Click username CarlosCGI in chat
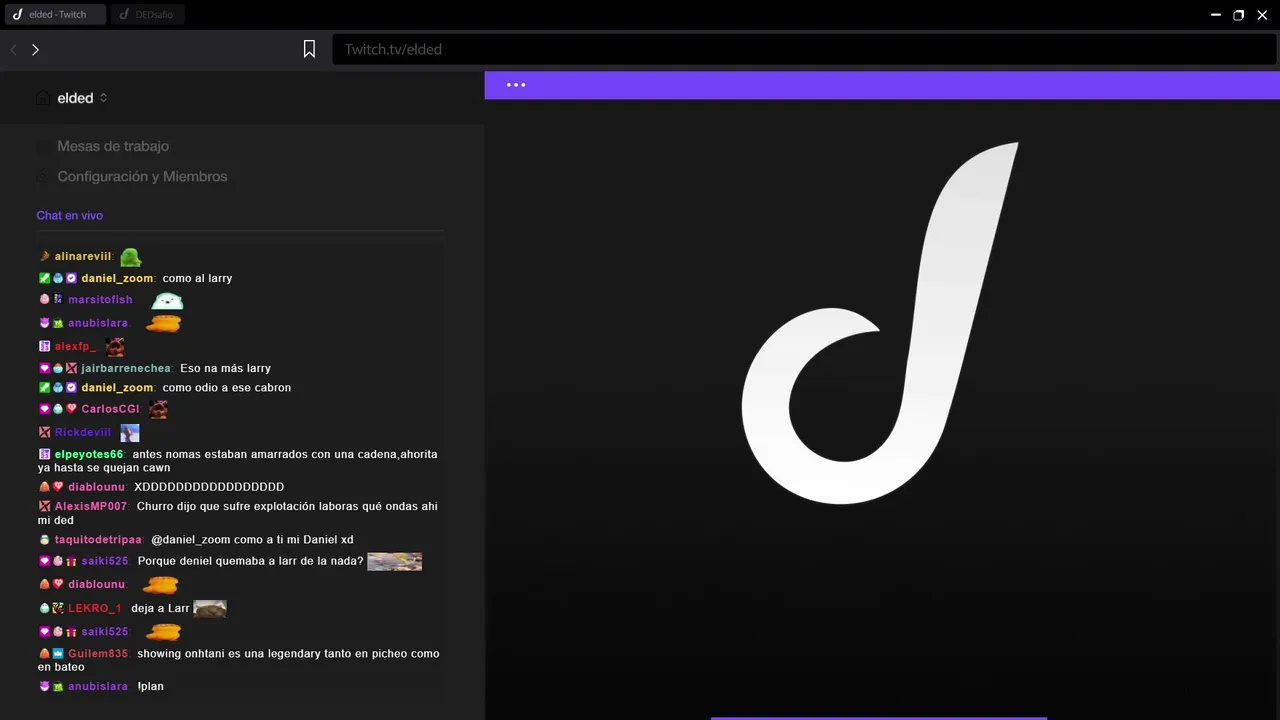Image resolution: width=1280 pixels, height=720 pixels. 111,409
